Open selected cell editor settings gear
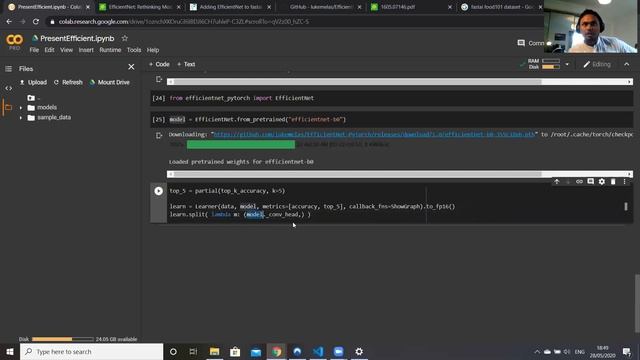The height and width of the screenshot is (360, 640). tap(602, 182)
